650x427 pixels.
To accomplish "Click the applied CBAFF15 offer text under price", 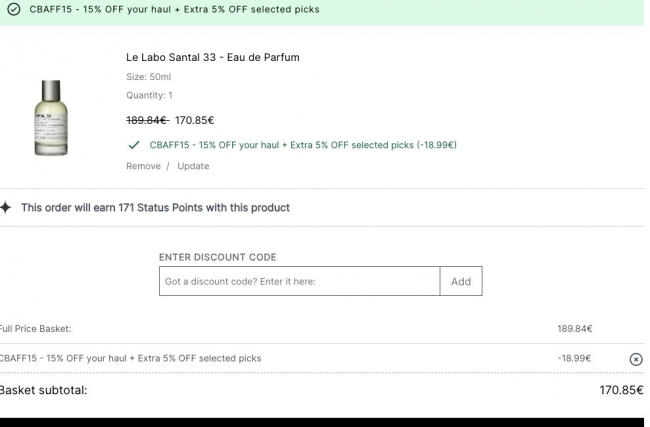I will click(303, 145).
